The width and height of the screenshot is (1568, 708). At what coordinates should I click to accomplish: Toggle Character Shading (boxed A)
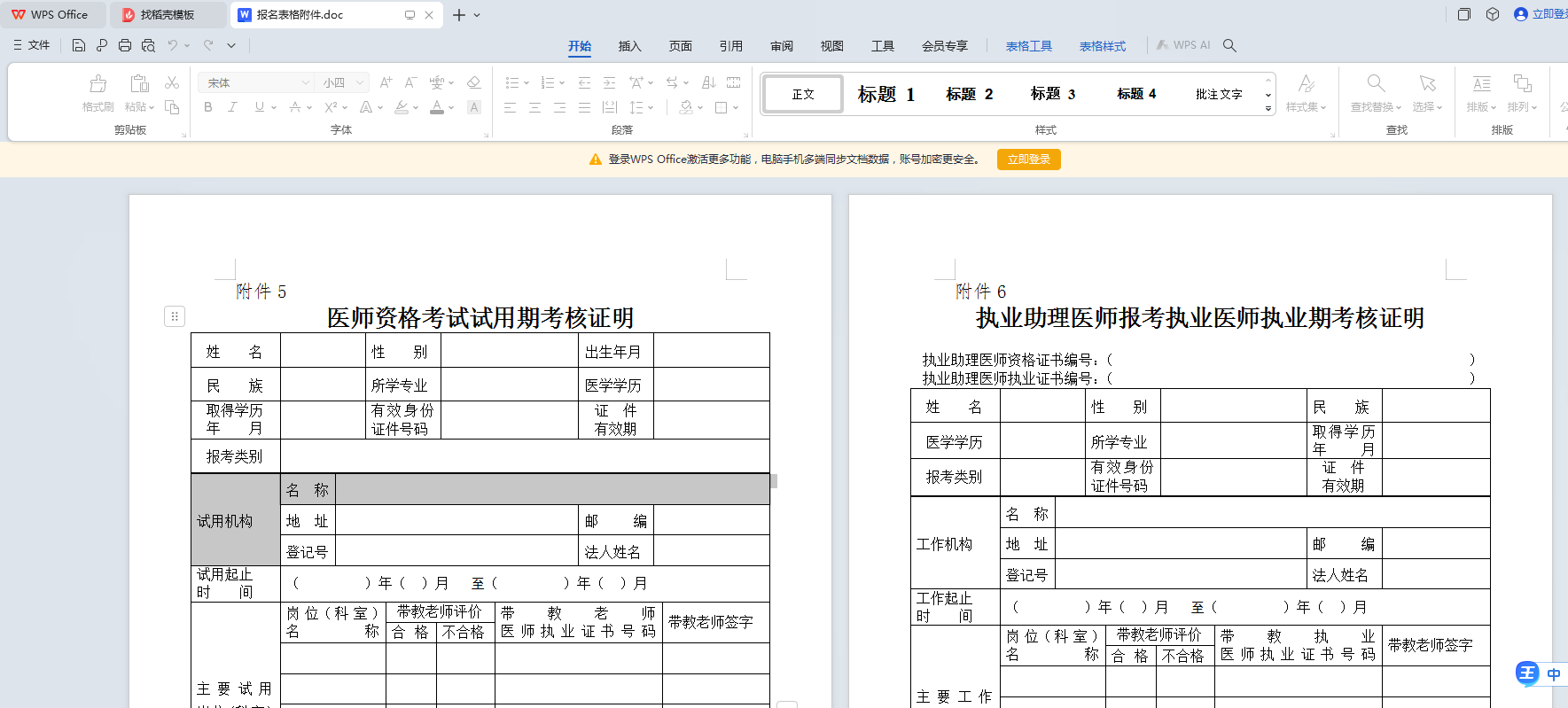pos(474,107)
